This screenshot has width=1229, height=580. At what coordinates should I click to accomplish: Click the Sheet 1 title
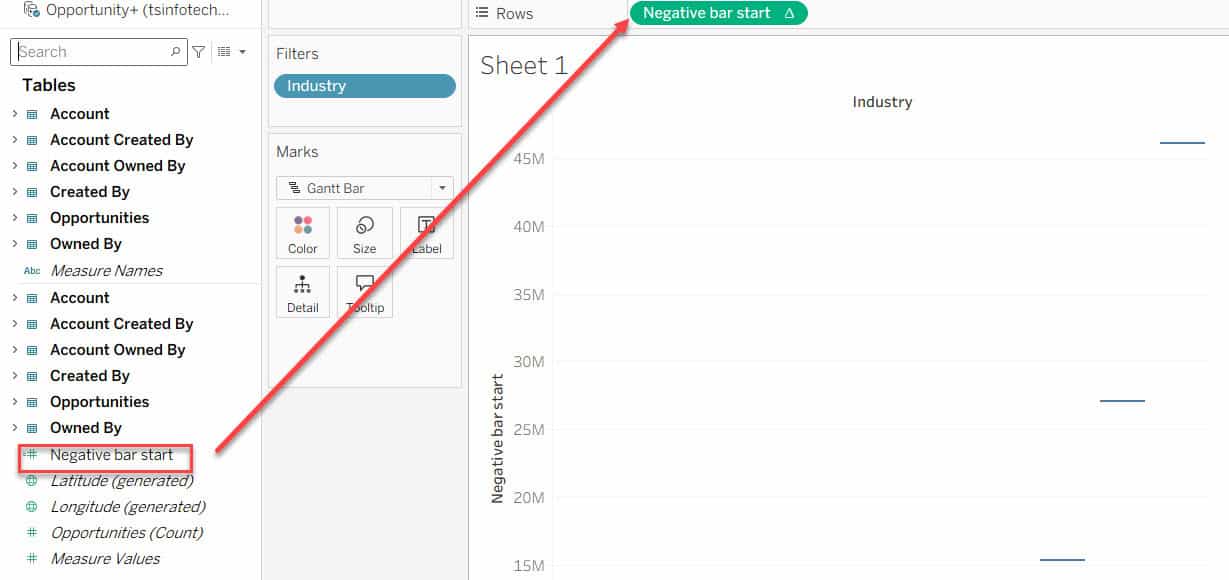point(524,66)
